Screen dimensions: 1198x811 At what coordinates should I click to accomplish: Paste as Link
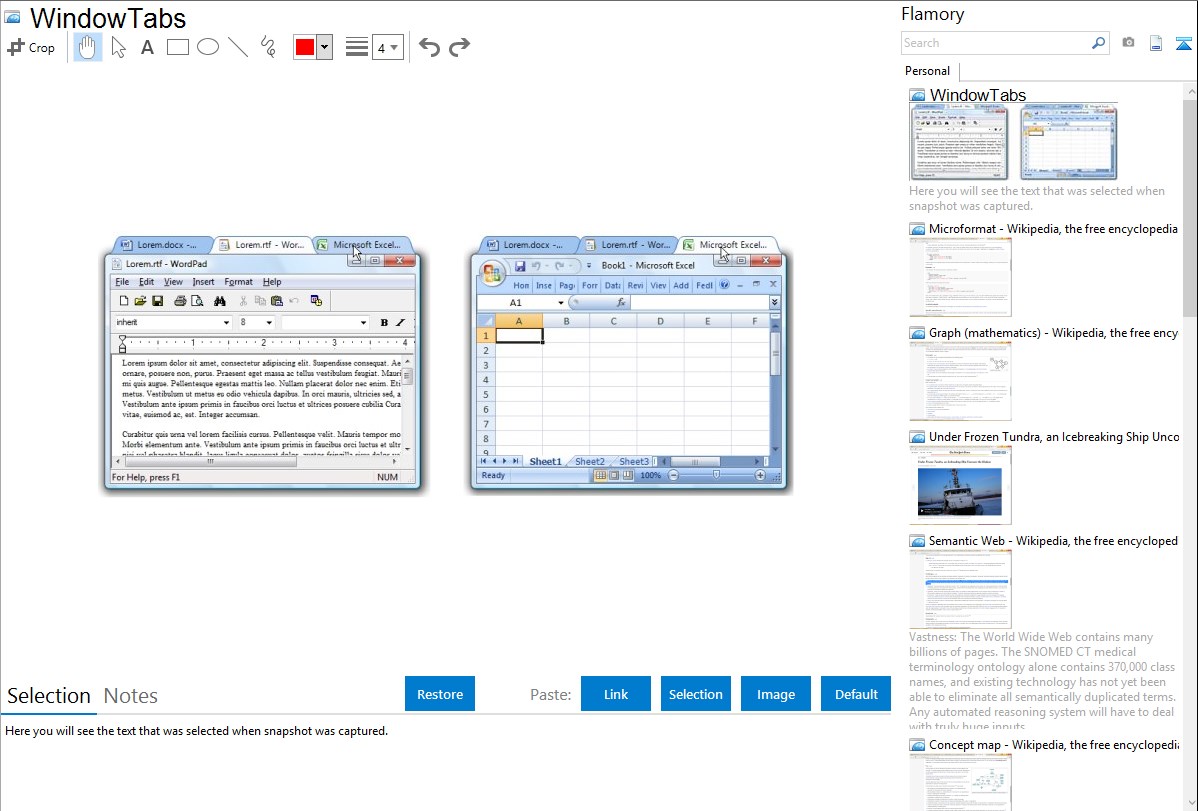point(616,694)
